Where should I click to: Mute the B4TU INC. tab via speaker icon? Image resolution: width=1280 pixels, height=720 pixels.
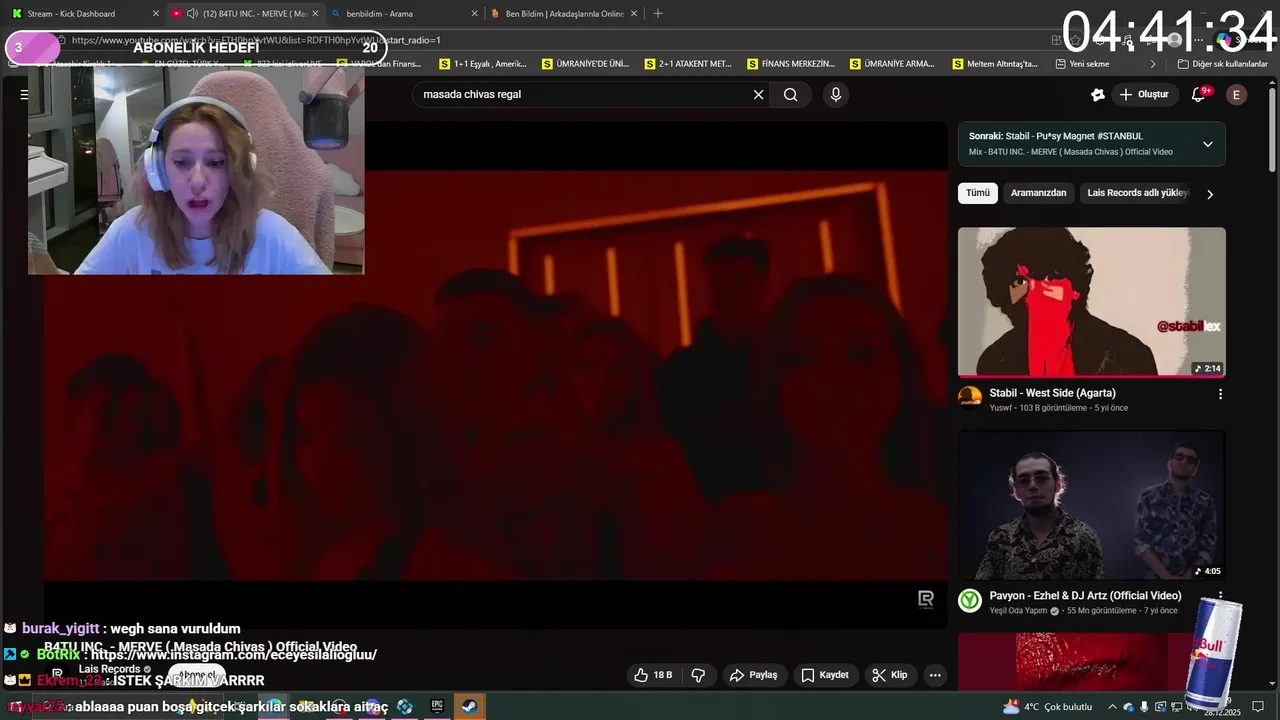[x=192, y=14]
